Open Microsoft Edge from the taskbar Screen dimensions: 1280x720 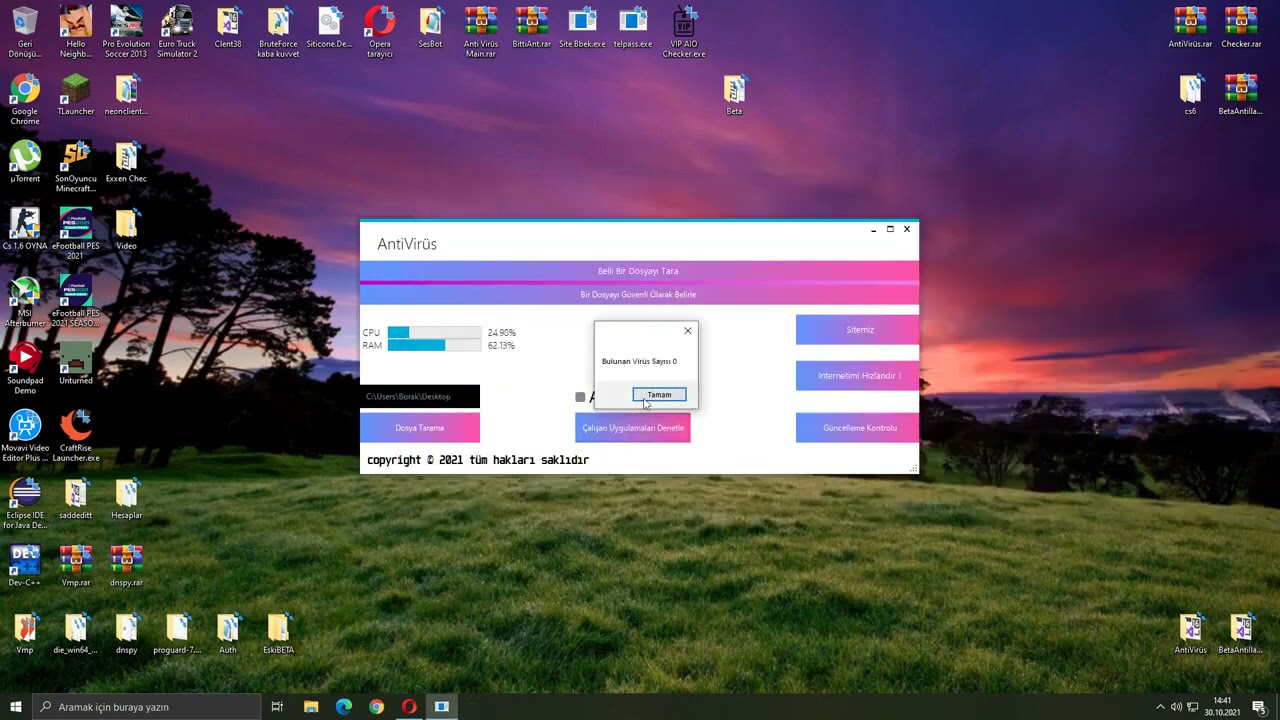(x=344, y=707)
